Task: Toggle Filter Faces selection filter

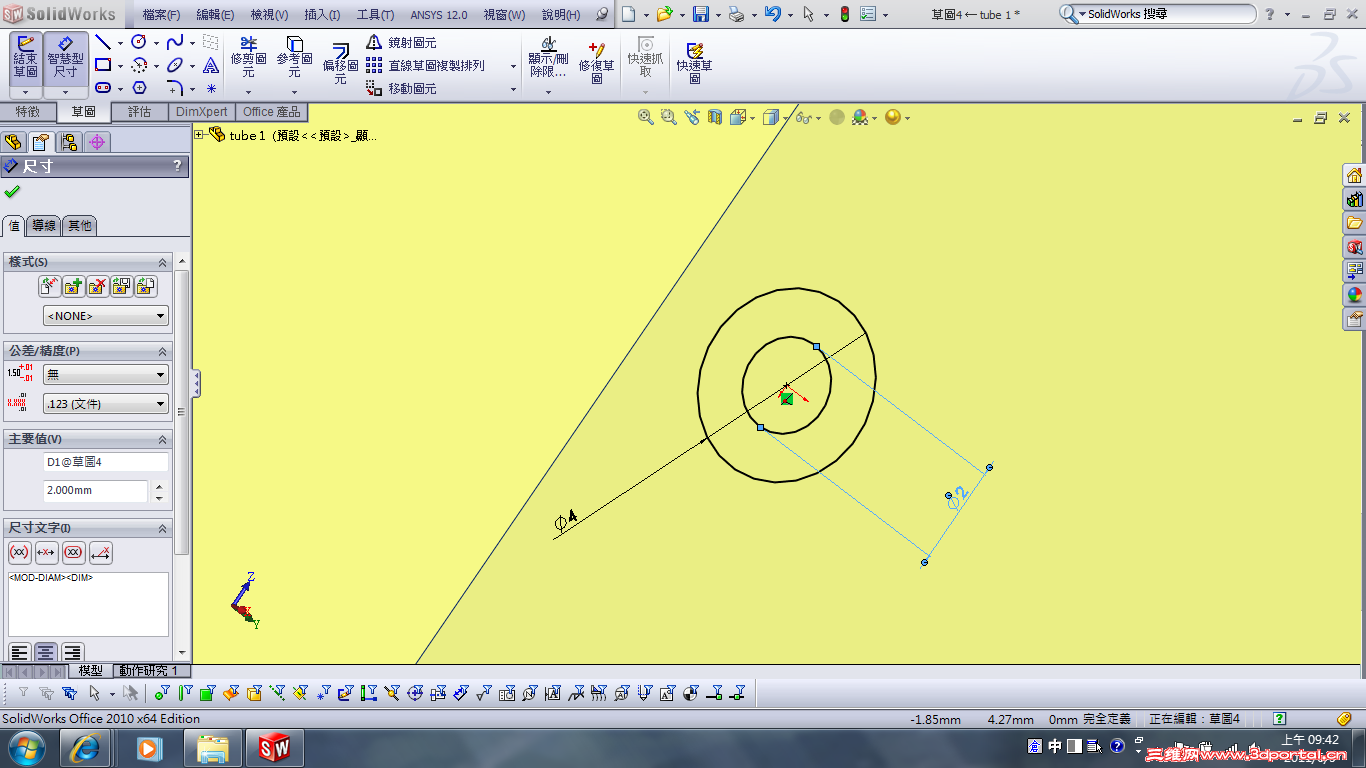Action: (207, 693)
